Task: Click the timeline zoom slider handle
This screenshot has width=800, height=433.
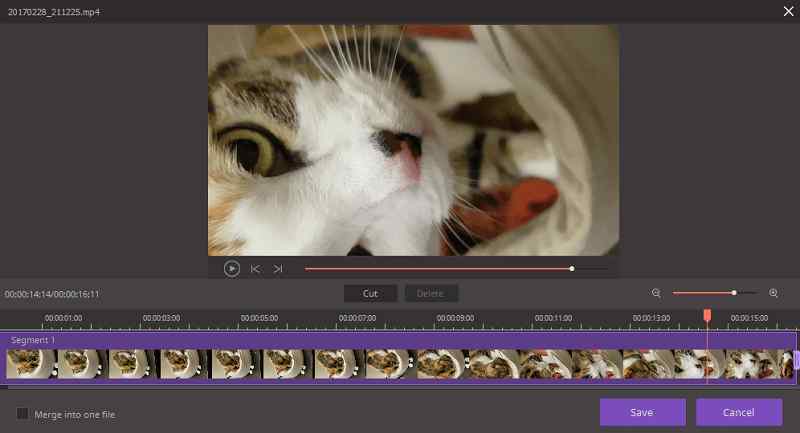Action: pos(734,293)
